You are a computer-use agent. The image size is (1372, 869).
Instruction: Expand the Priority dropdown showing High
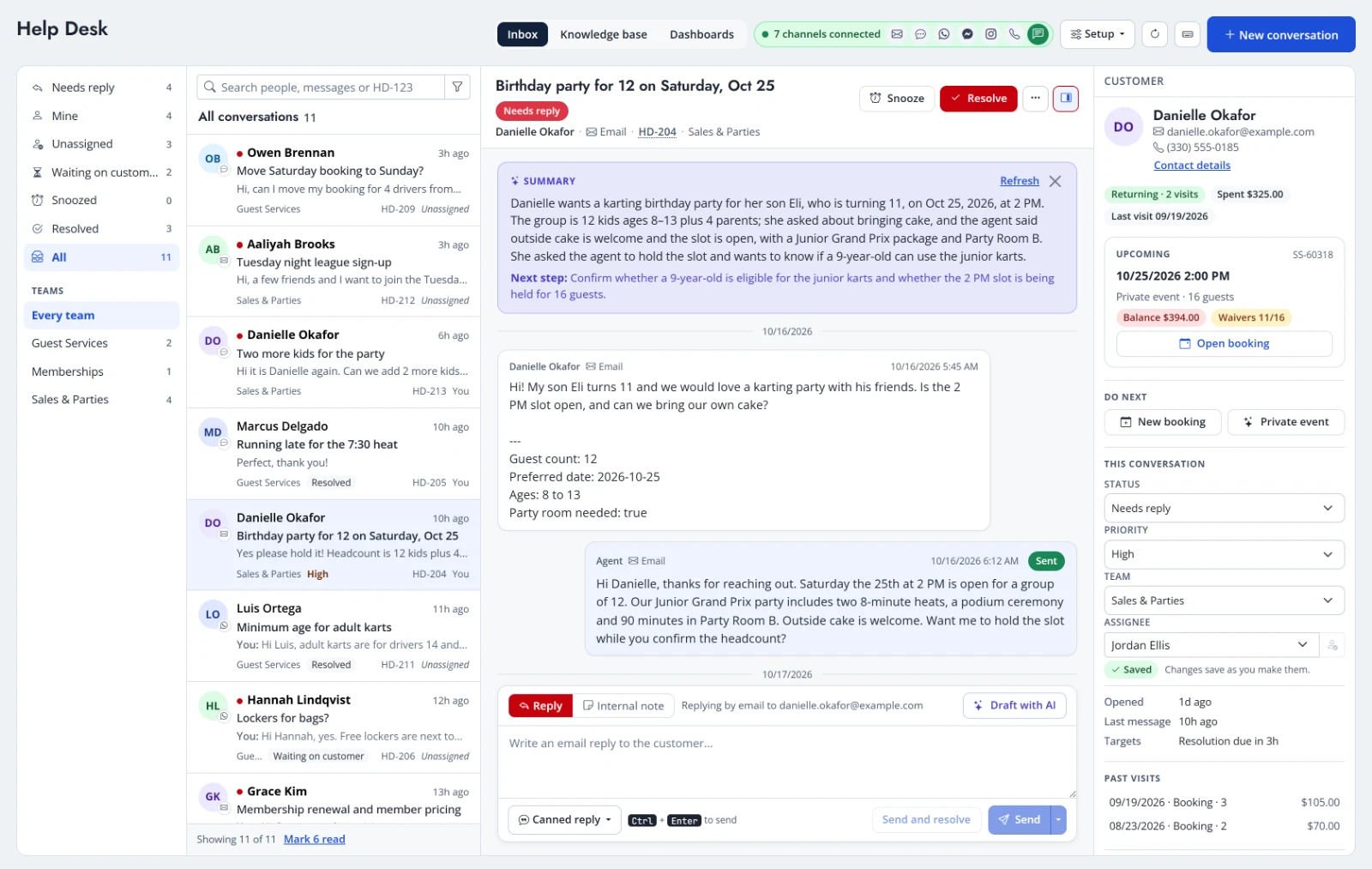1224,554
